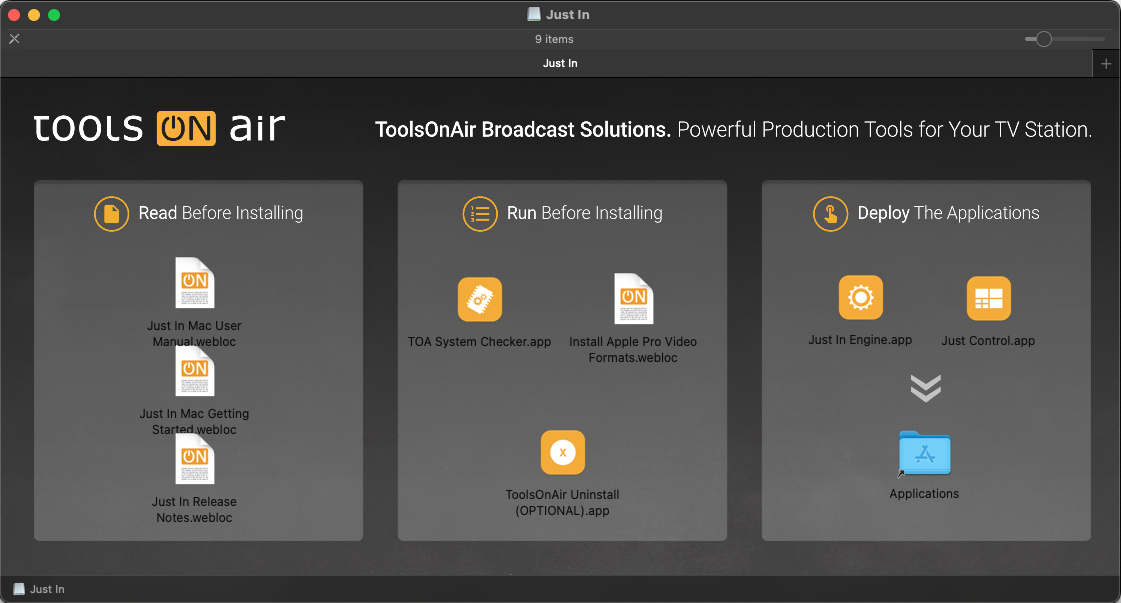Close the tab using the X button
This screenshot has height=603, width=1121.
14,39
